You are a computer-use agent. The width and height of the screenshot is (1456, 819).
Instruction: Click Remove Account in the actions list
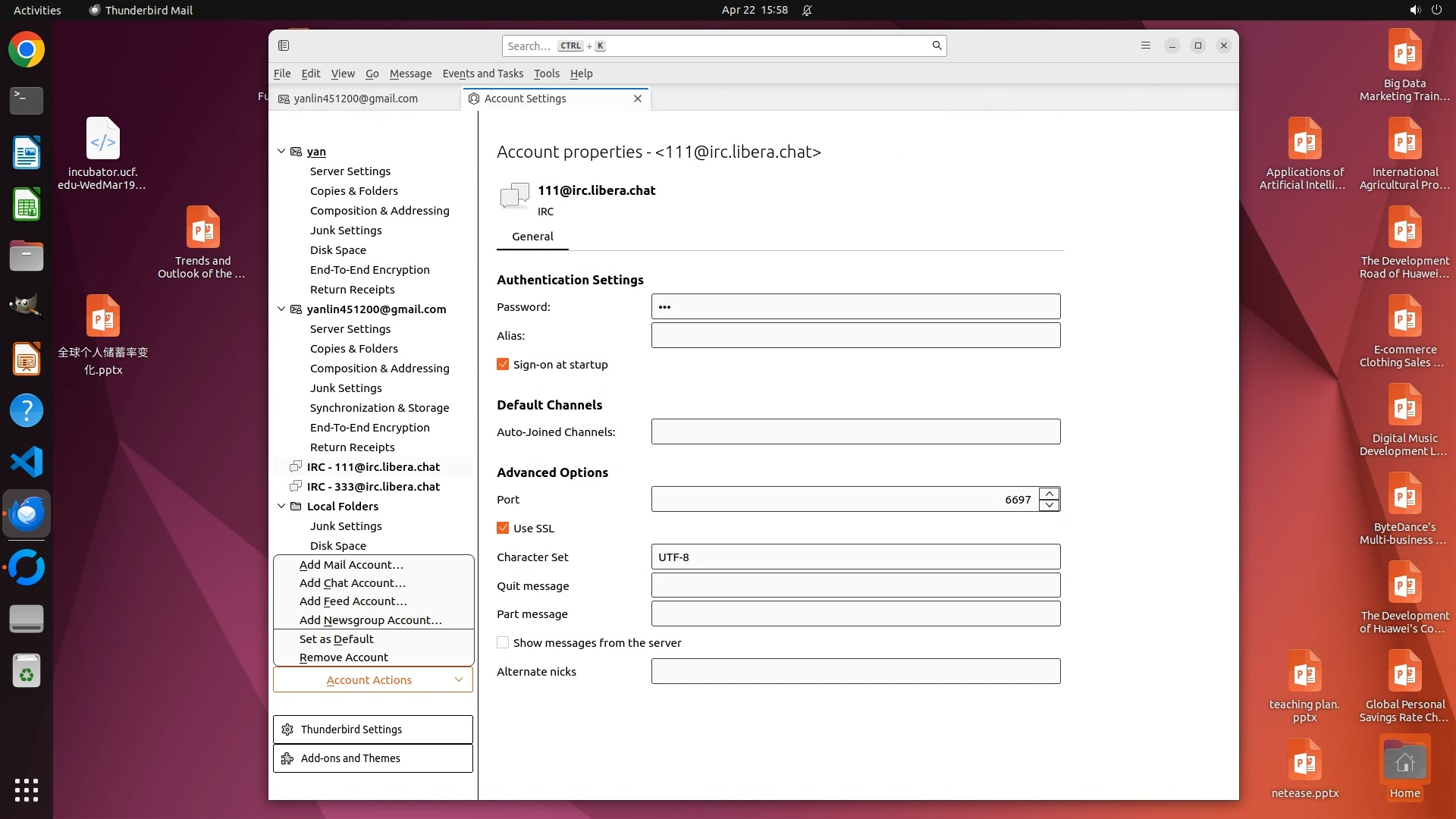point(344,657)
